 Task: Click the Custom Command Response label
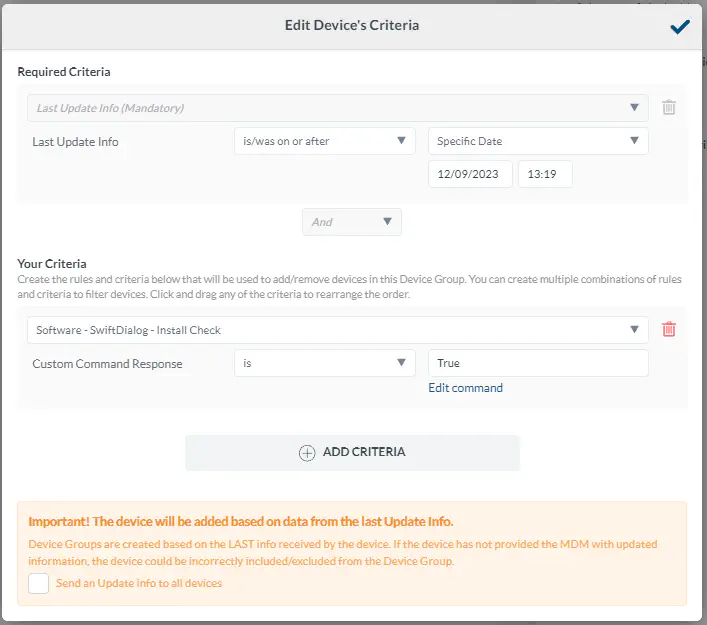coord(107,364)
